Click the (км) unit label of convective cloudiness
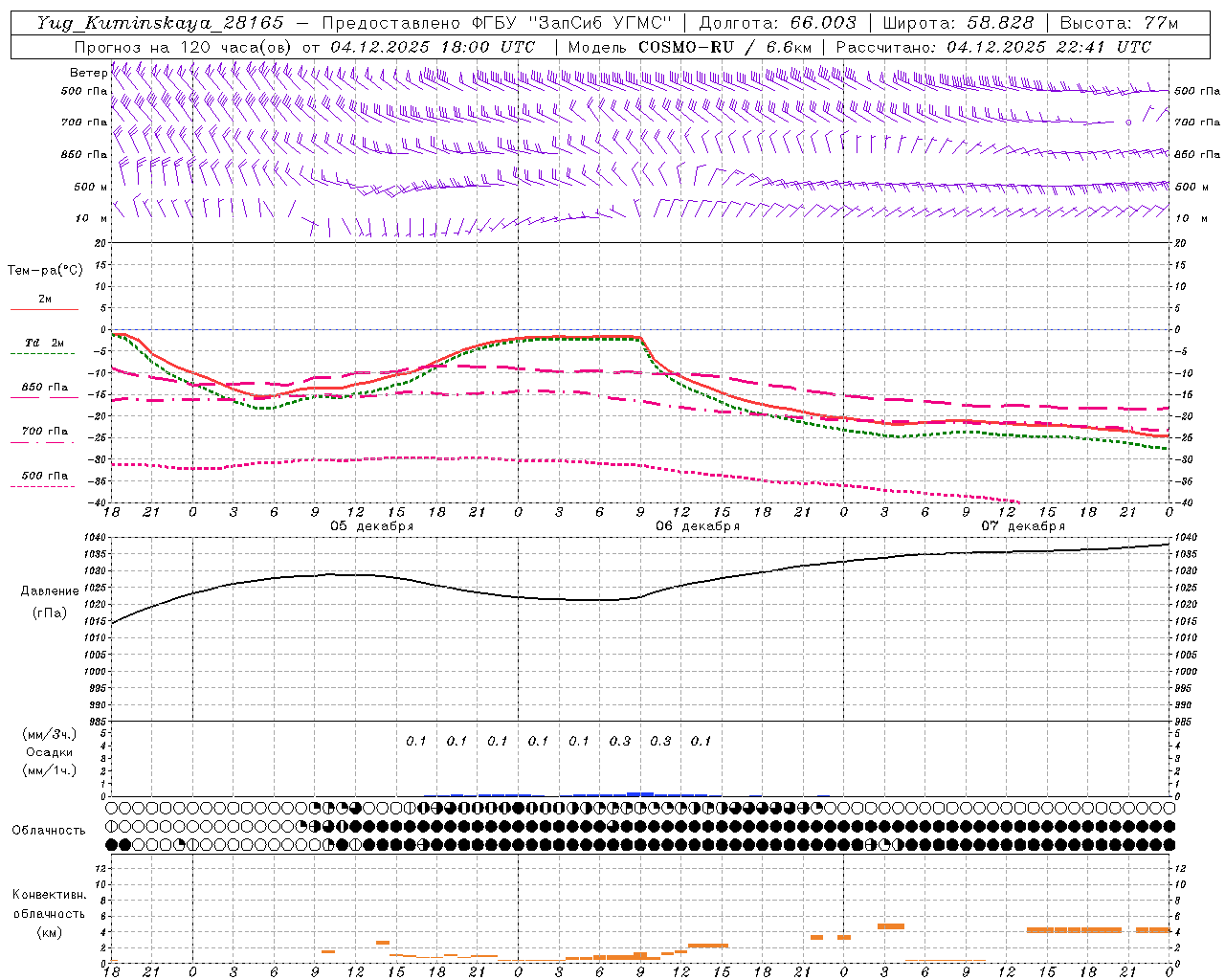Viewport: 1225px width, 980px height. (x=50, y=932)
